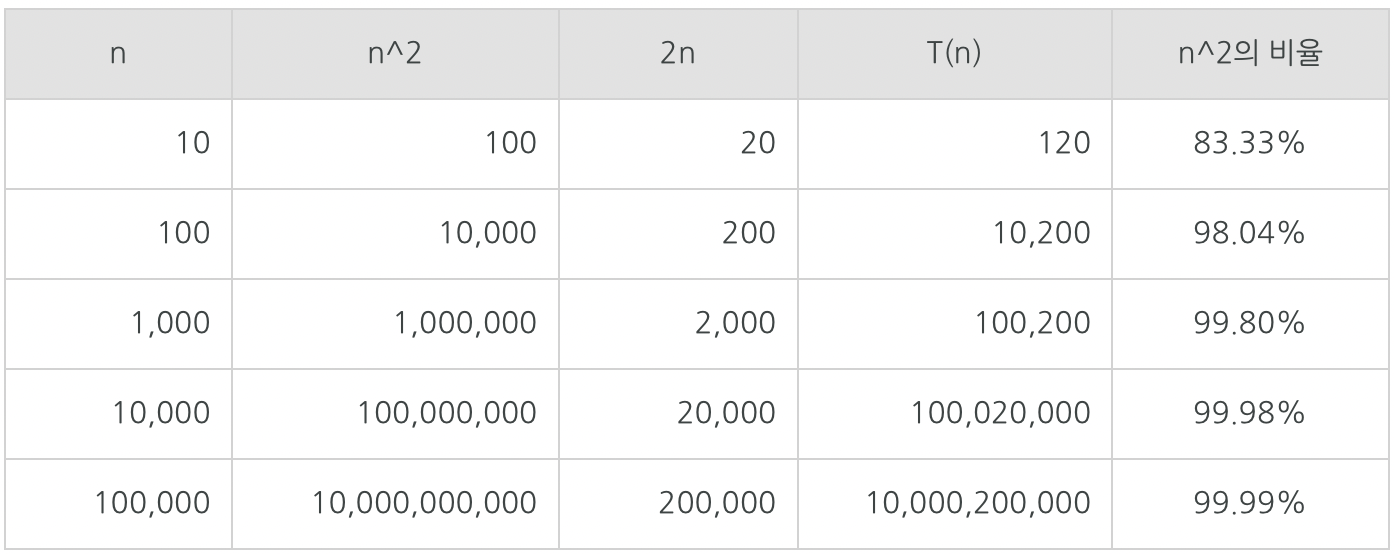Viewport: 1394px width, 554px height.
Task: Click the '2n' column header
Action: 677,53
